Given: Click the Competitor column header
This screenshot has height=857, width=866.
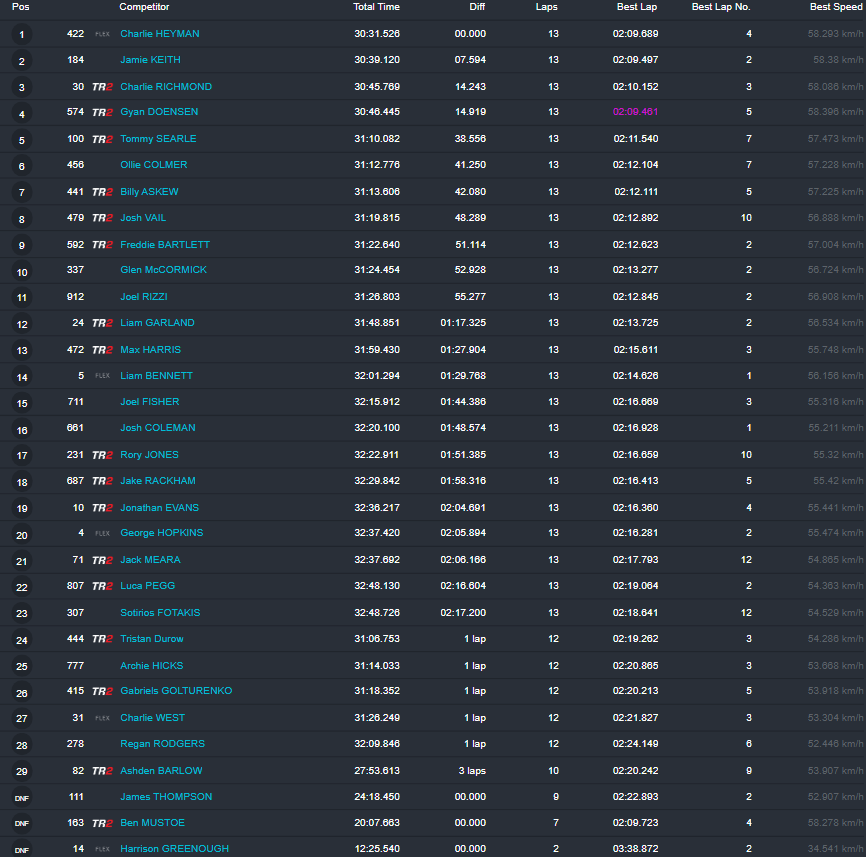Looking at the screenshot, I should [144, 7].
